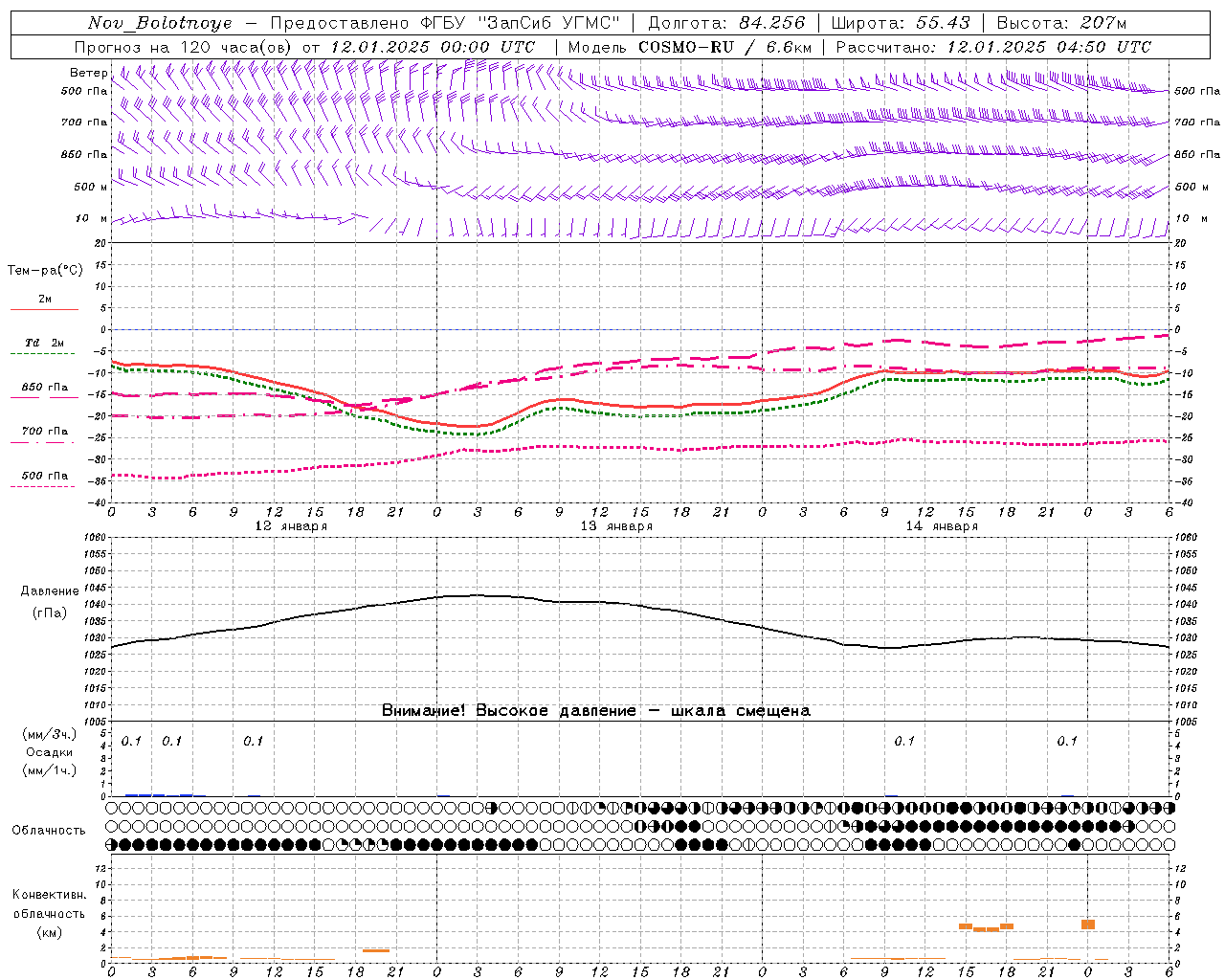Viewport: 1225px width, 980px height.
Task: Click the 'Ветер' wind panel label
Action: click(x=88, y=73)
